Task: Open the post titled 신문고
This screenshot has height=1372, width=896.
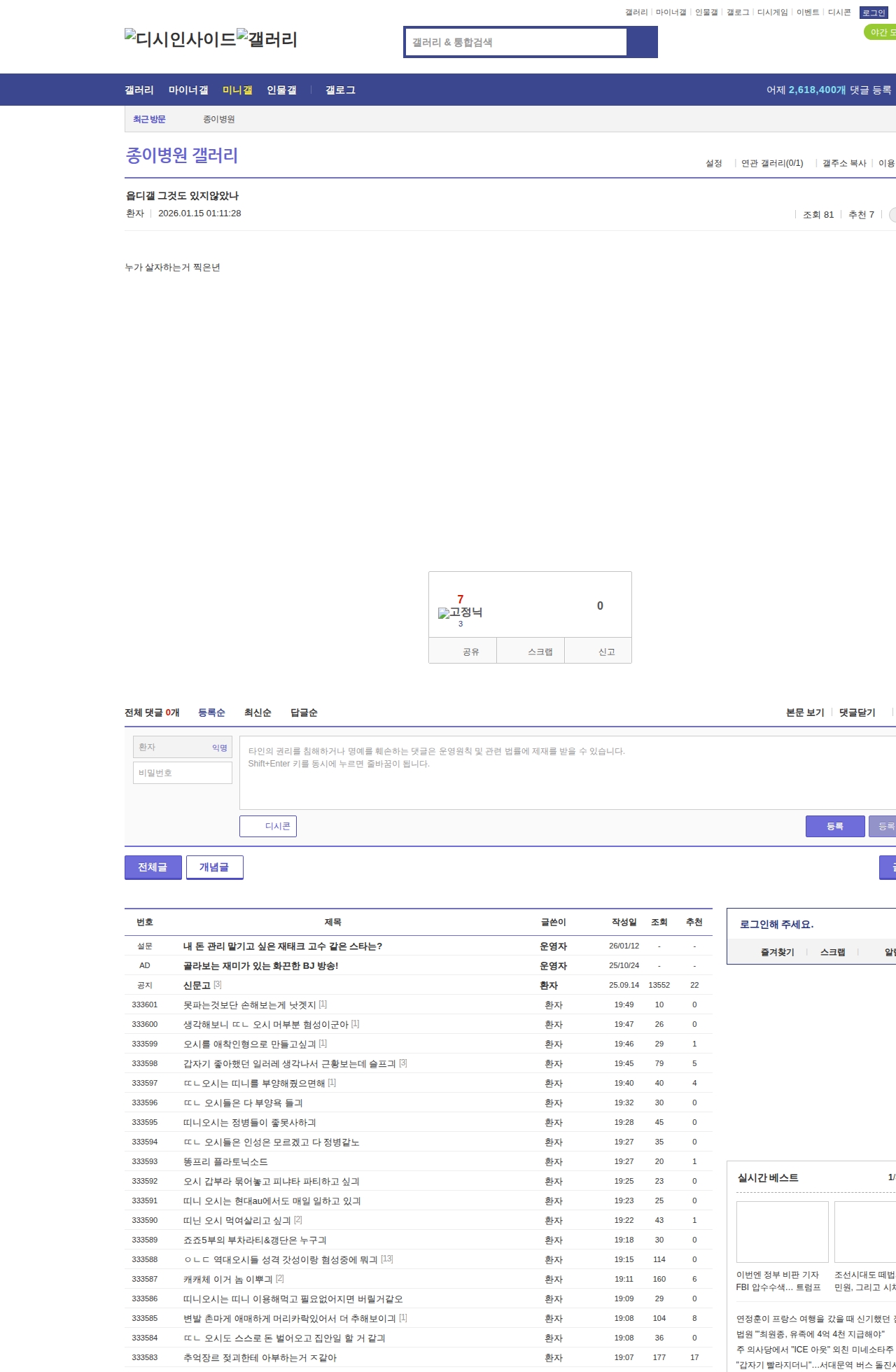Action: point(197,985)
